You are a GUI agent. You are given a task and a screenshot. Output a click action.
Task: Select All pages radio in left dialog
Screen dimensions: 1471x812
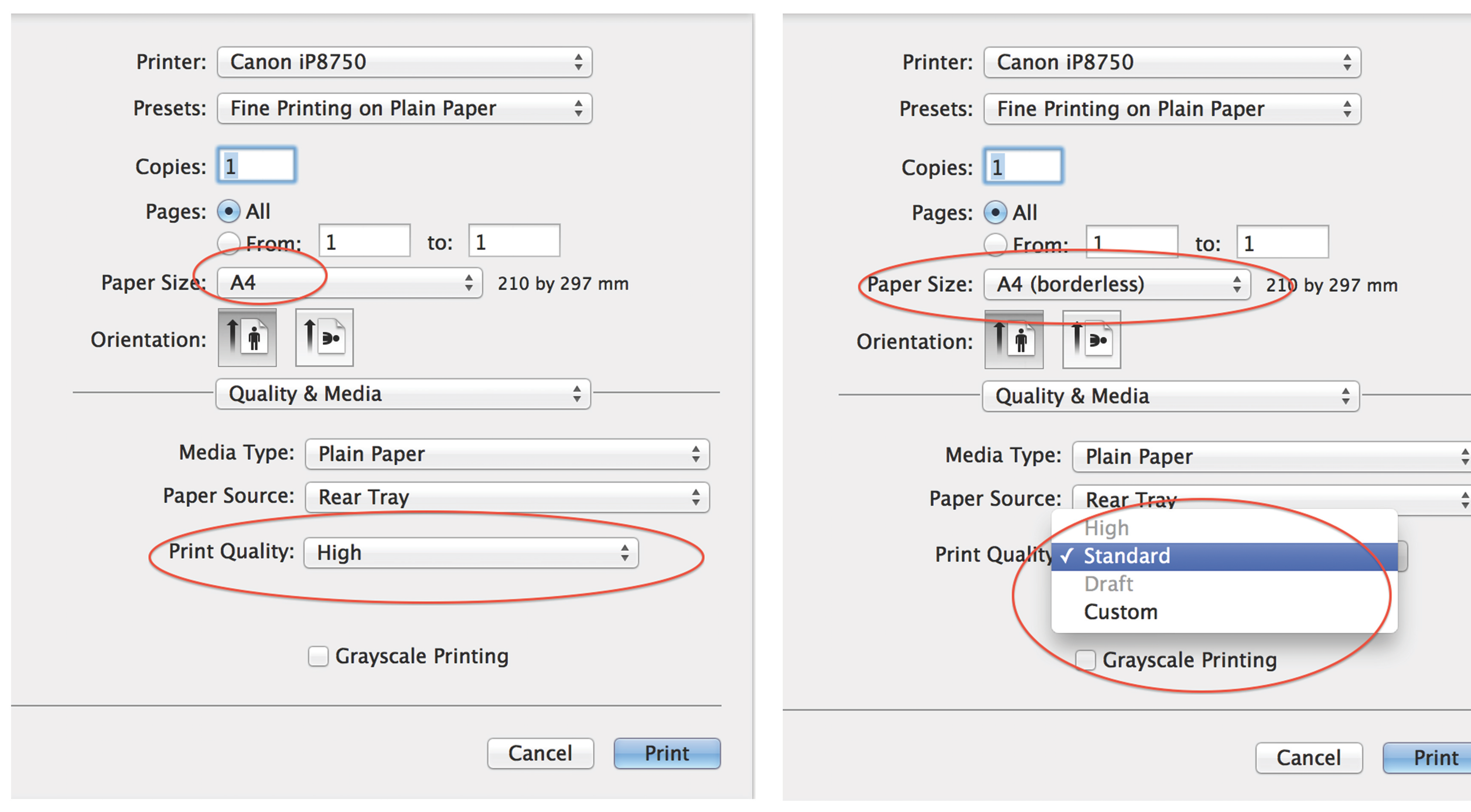(x=229, y=211)
